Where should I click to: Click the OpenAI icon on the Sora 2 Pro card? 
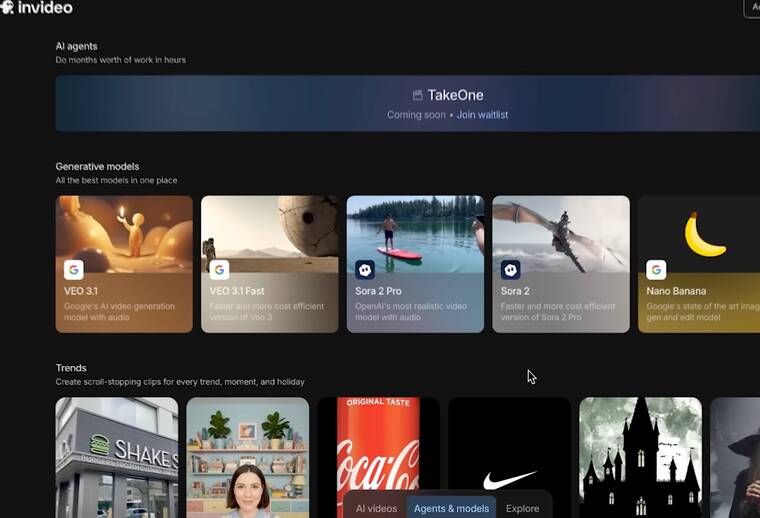click(x=365, y=270)
